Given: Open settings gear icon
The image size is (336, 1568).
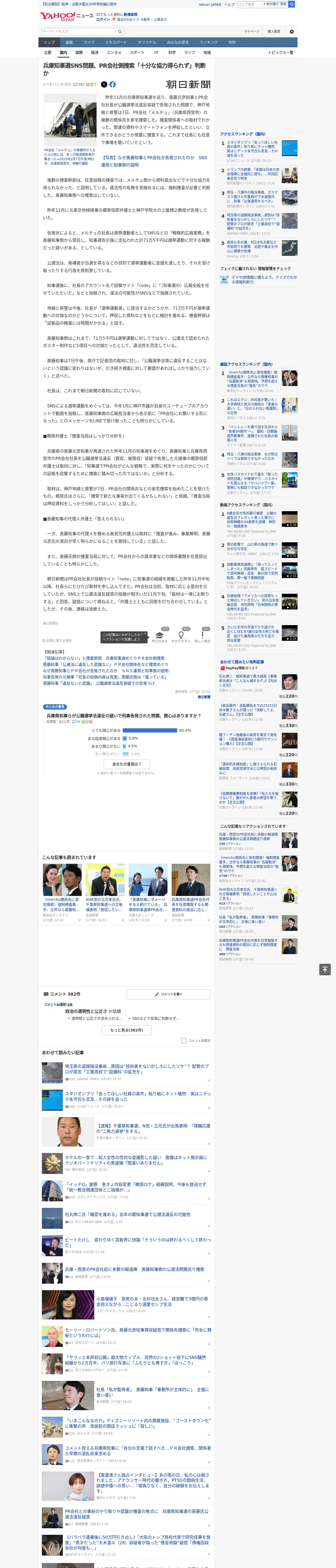Looking at the screenshot, I should point(292,31).
